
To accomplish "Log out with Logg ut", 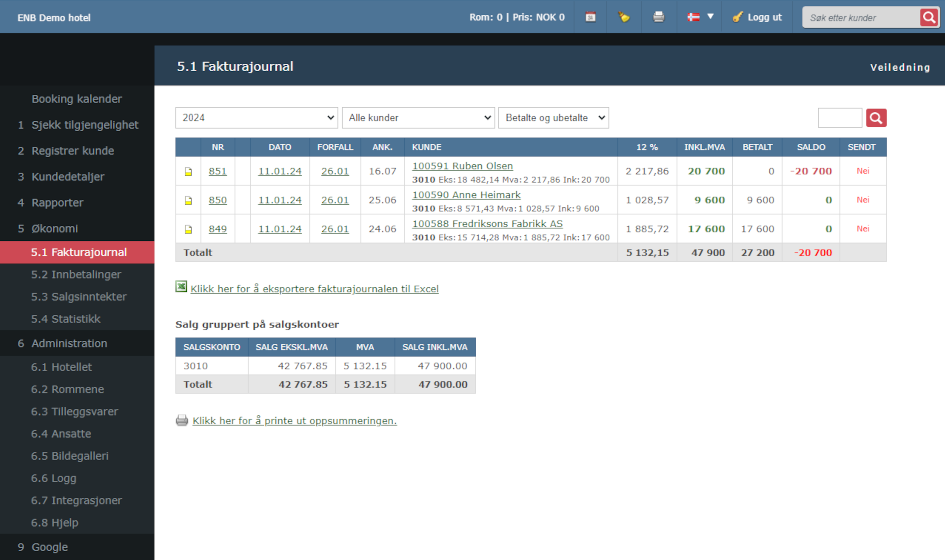I will (757, 17).
